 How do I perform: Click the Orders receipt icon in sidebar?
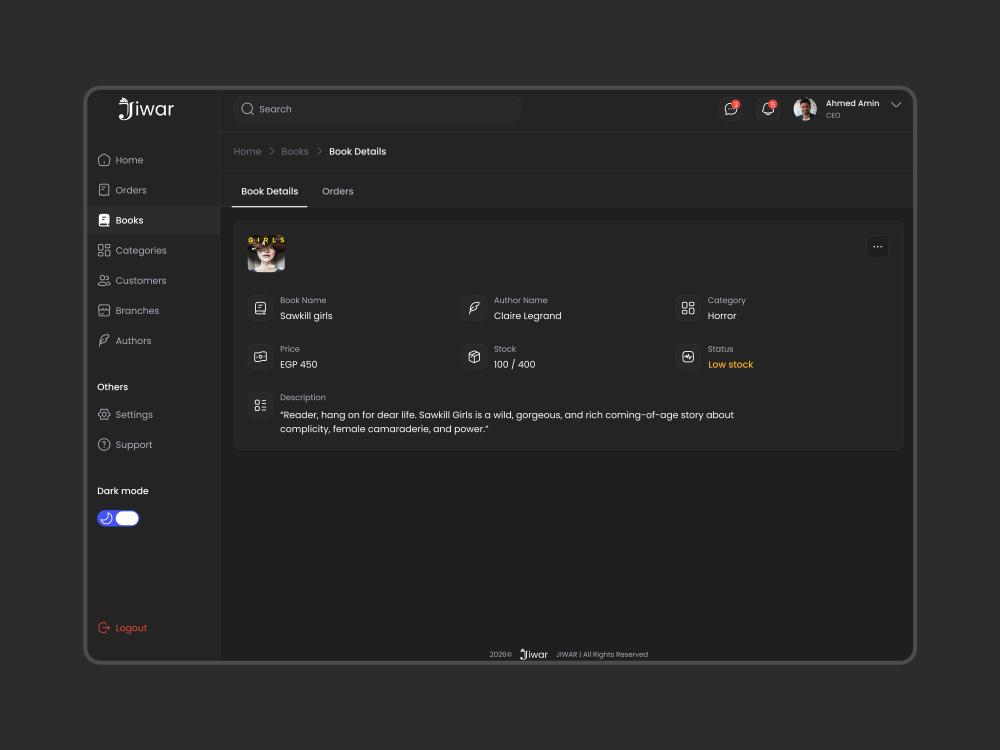[104, 190]
